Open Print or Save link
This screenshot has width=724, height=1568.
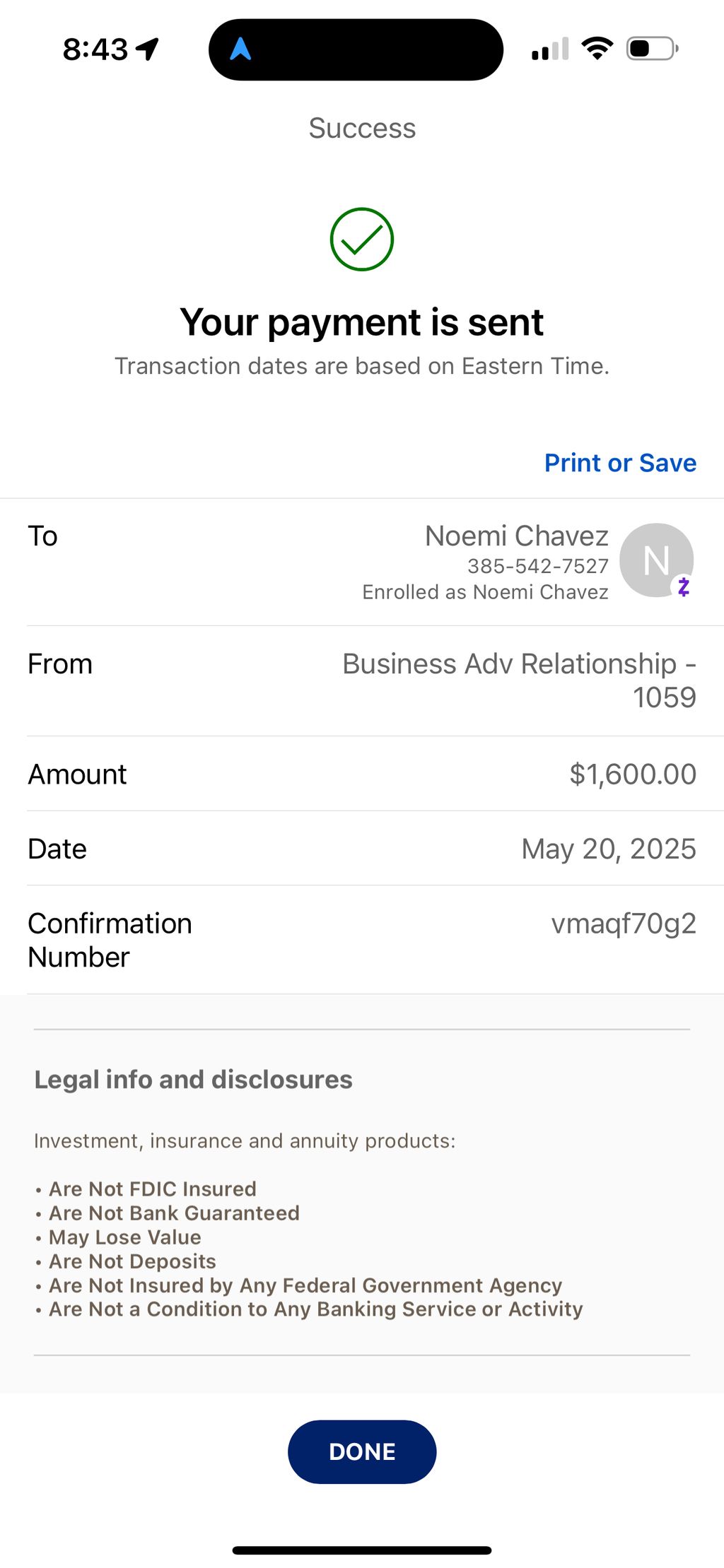(620, 463)
